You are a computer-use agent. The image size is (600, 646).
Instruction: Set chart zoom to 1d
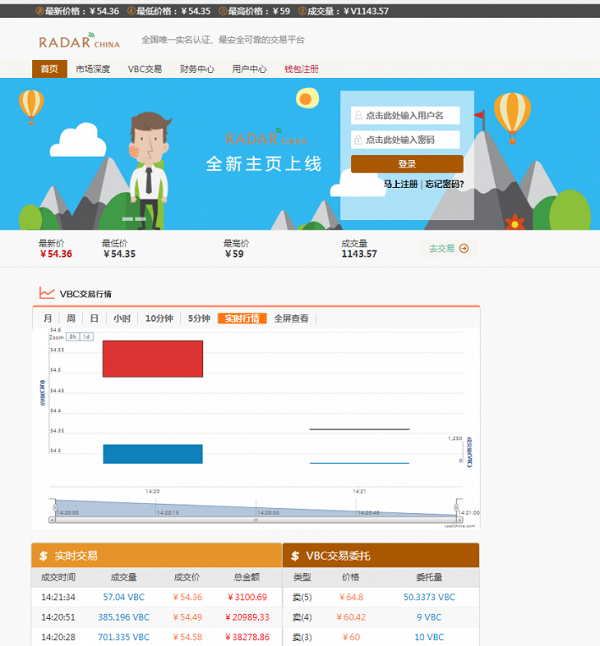click(87, 337)
